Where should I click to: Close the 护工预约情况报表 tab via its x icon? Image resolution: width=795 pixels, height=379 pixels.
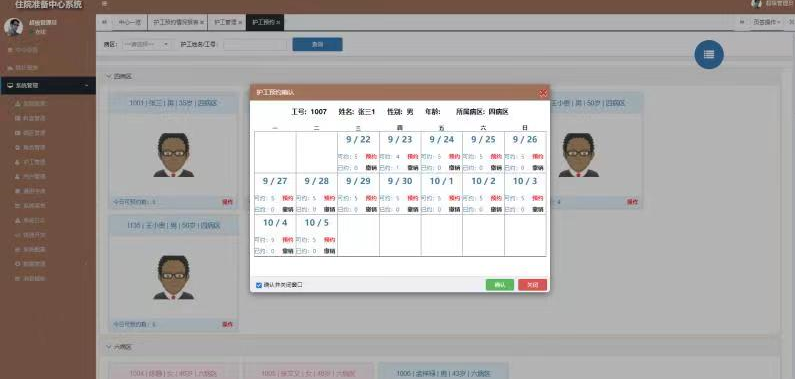tap(202, 23)
